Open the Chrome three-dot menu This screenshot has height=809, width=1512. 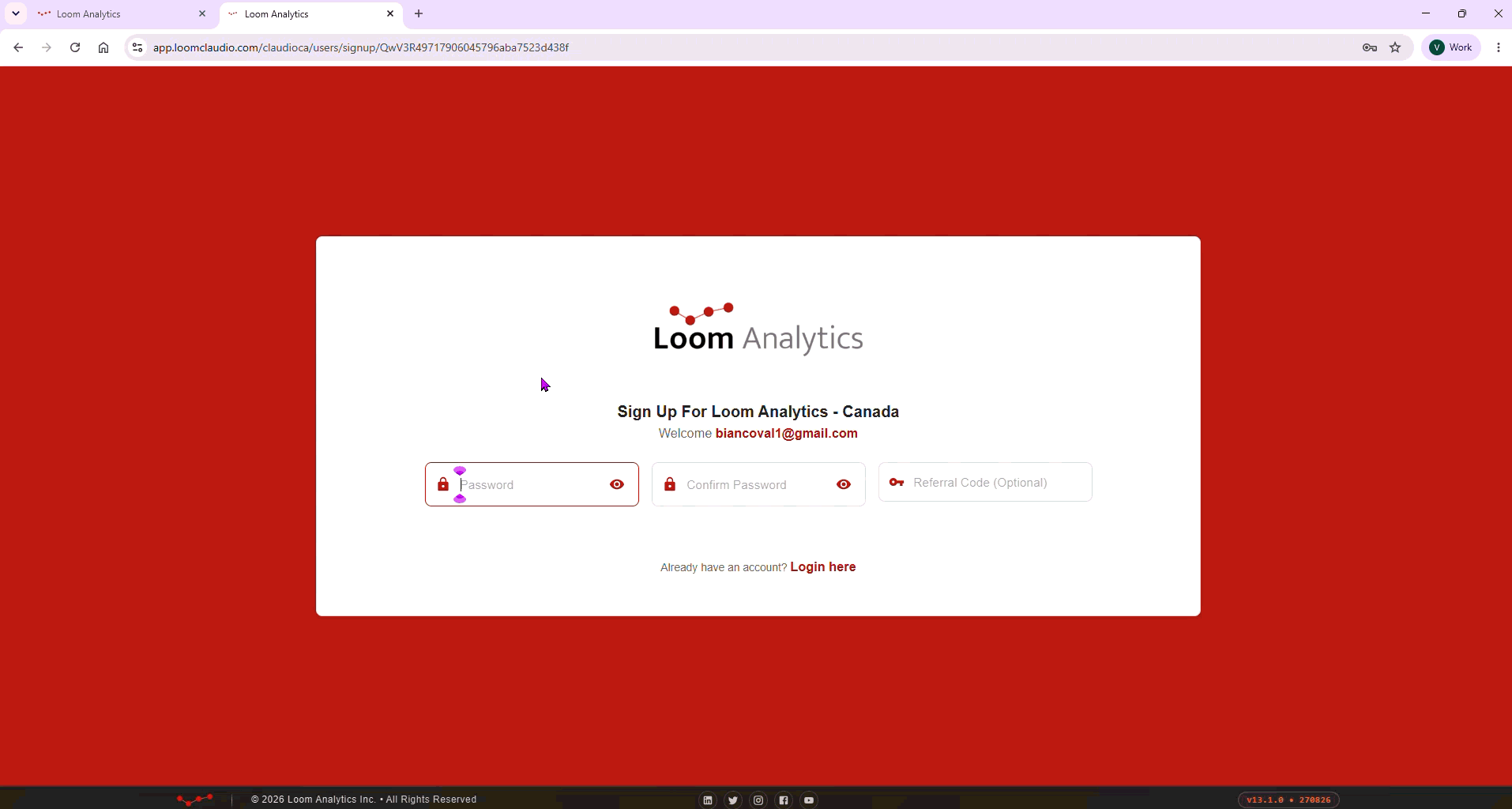1499,47
